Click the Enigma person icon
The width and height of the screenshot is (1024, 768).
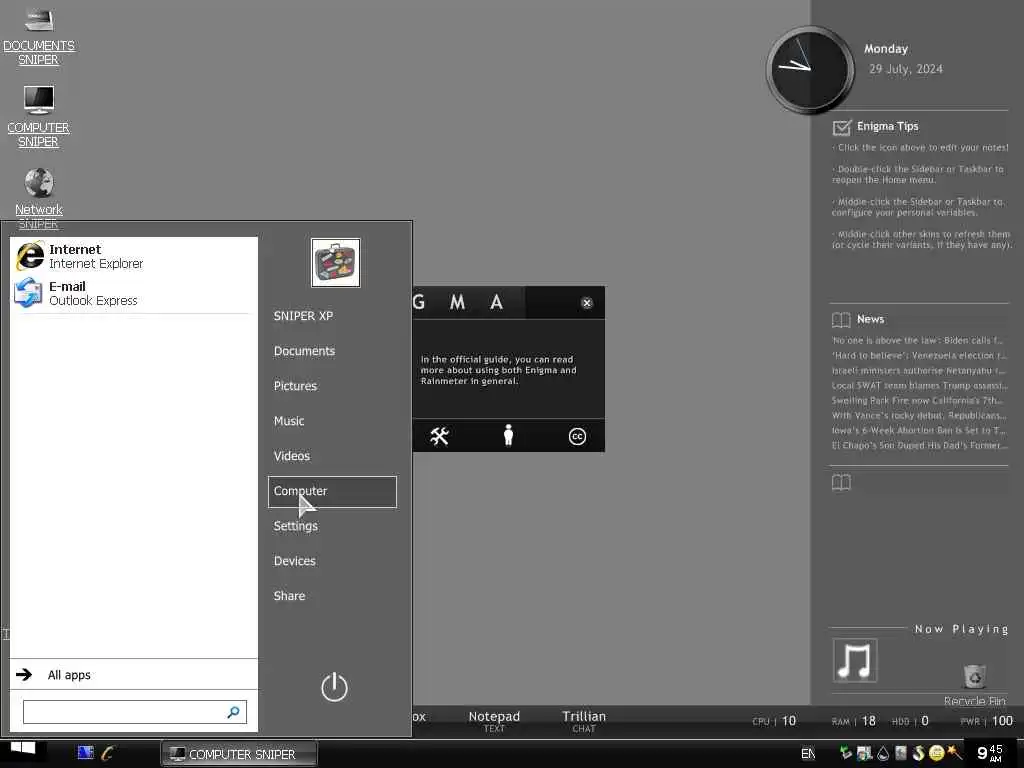[x=508, y=435]
